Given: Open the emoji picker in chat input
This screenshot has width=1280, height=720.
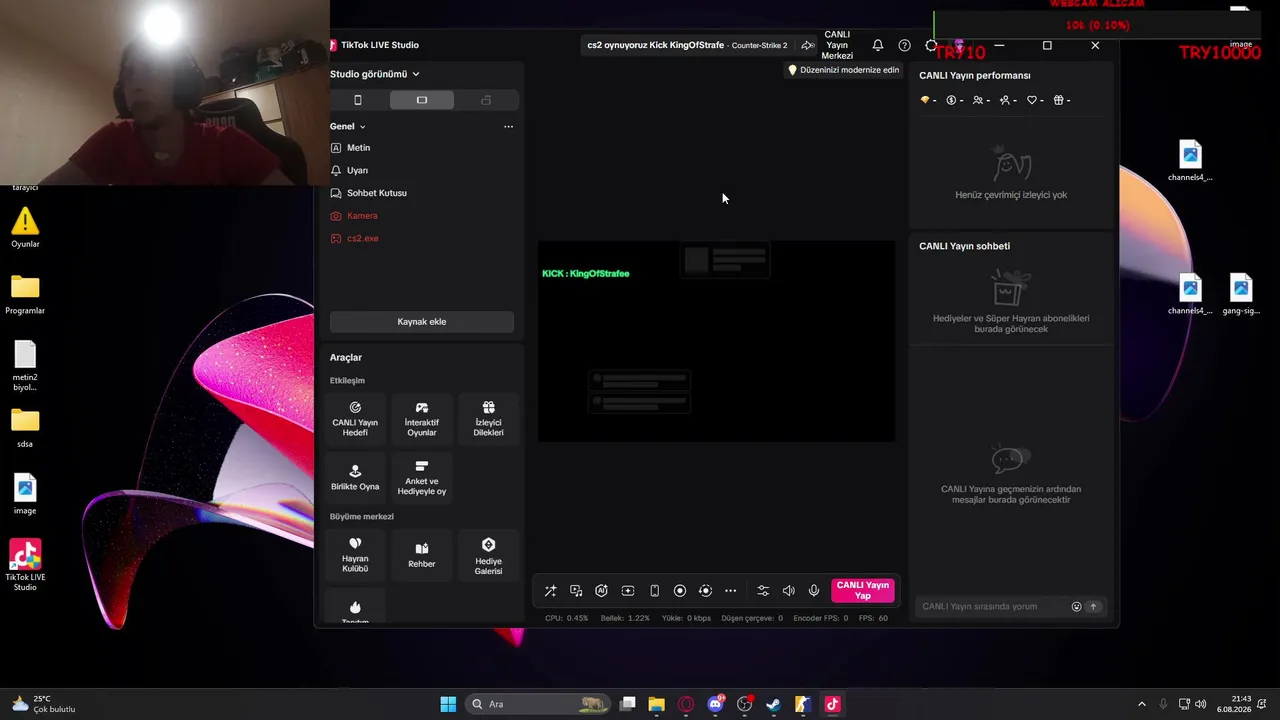Looking at the screenshot, I should (x=1076, y=606).
